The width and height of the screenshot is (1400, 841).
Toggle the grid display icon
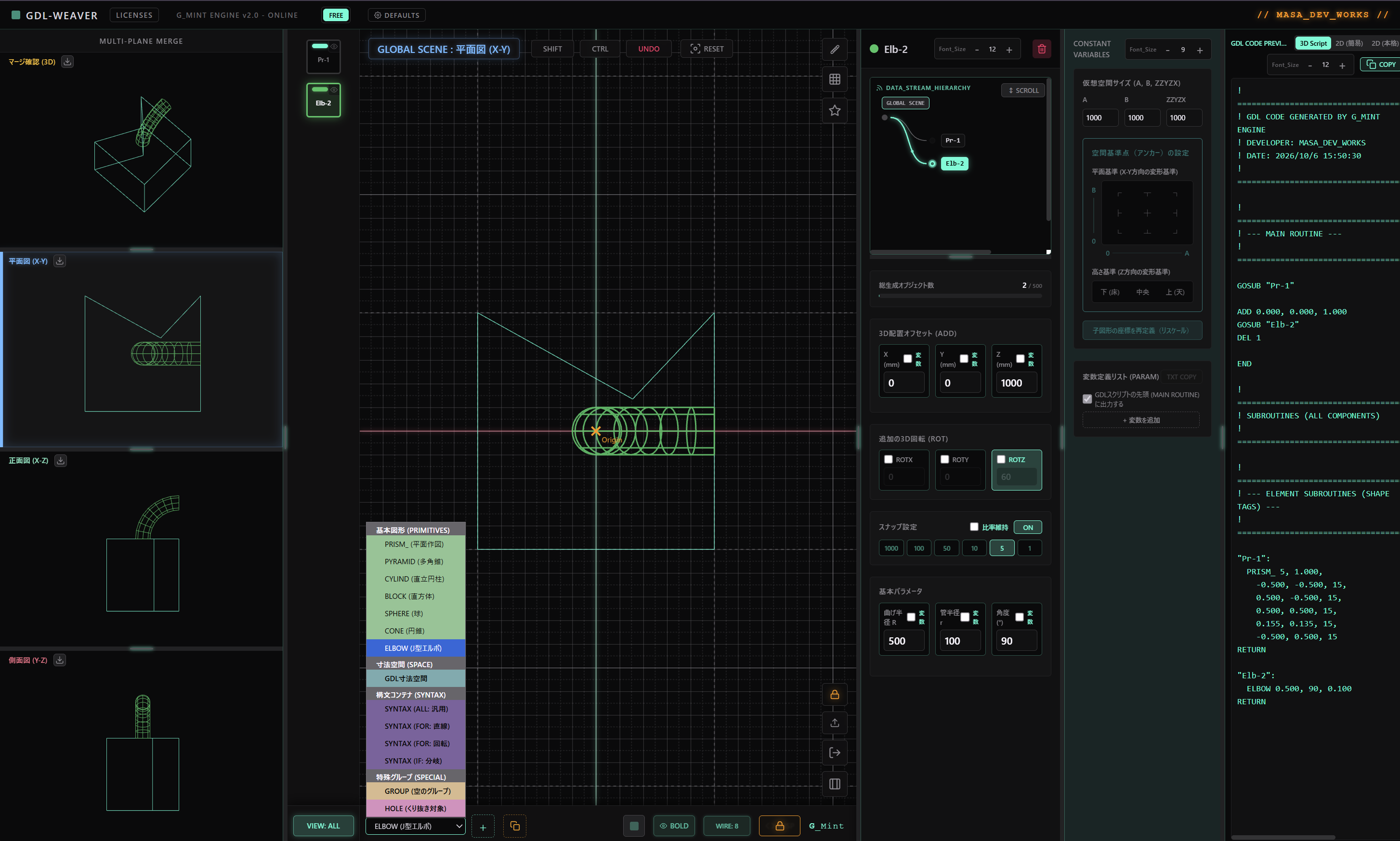tap(834, 79)
